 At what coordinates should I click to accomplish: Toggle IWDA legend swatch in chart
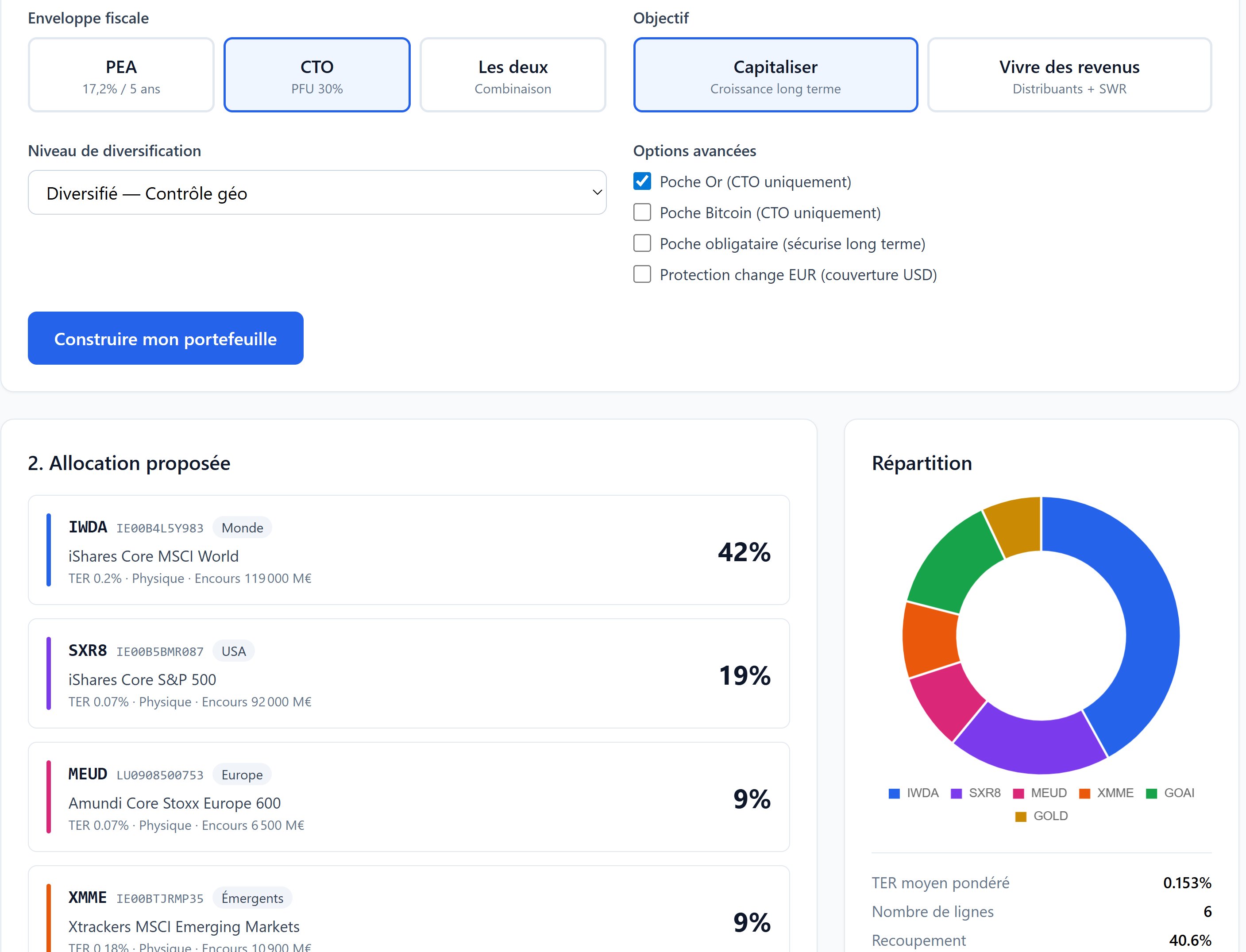pyautogui.click(x=894, y=793)
